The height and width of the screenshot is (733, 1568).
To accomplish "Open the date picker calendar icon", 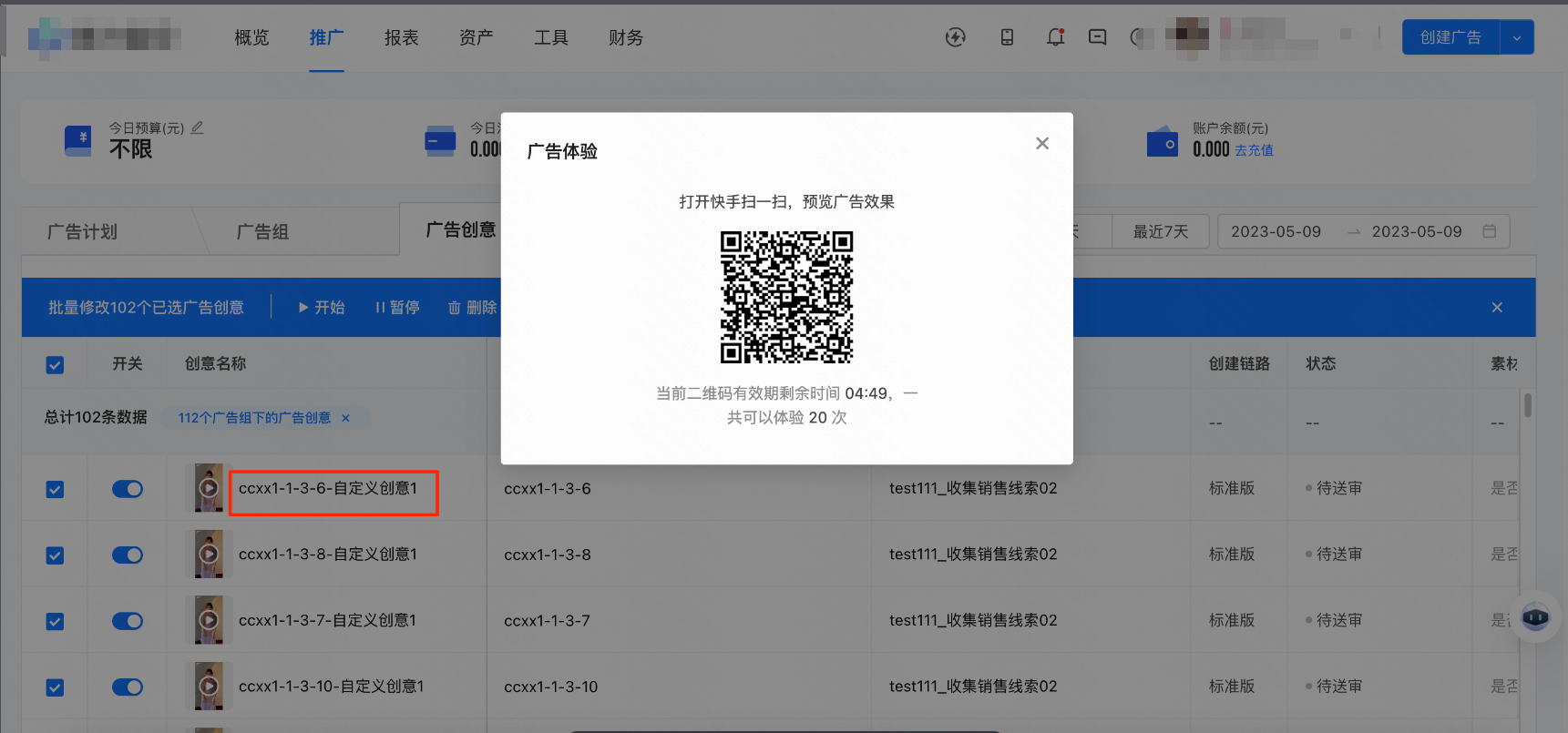I will [1489, 231].
